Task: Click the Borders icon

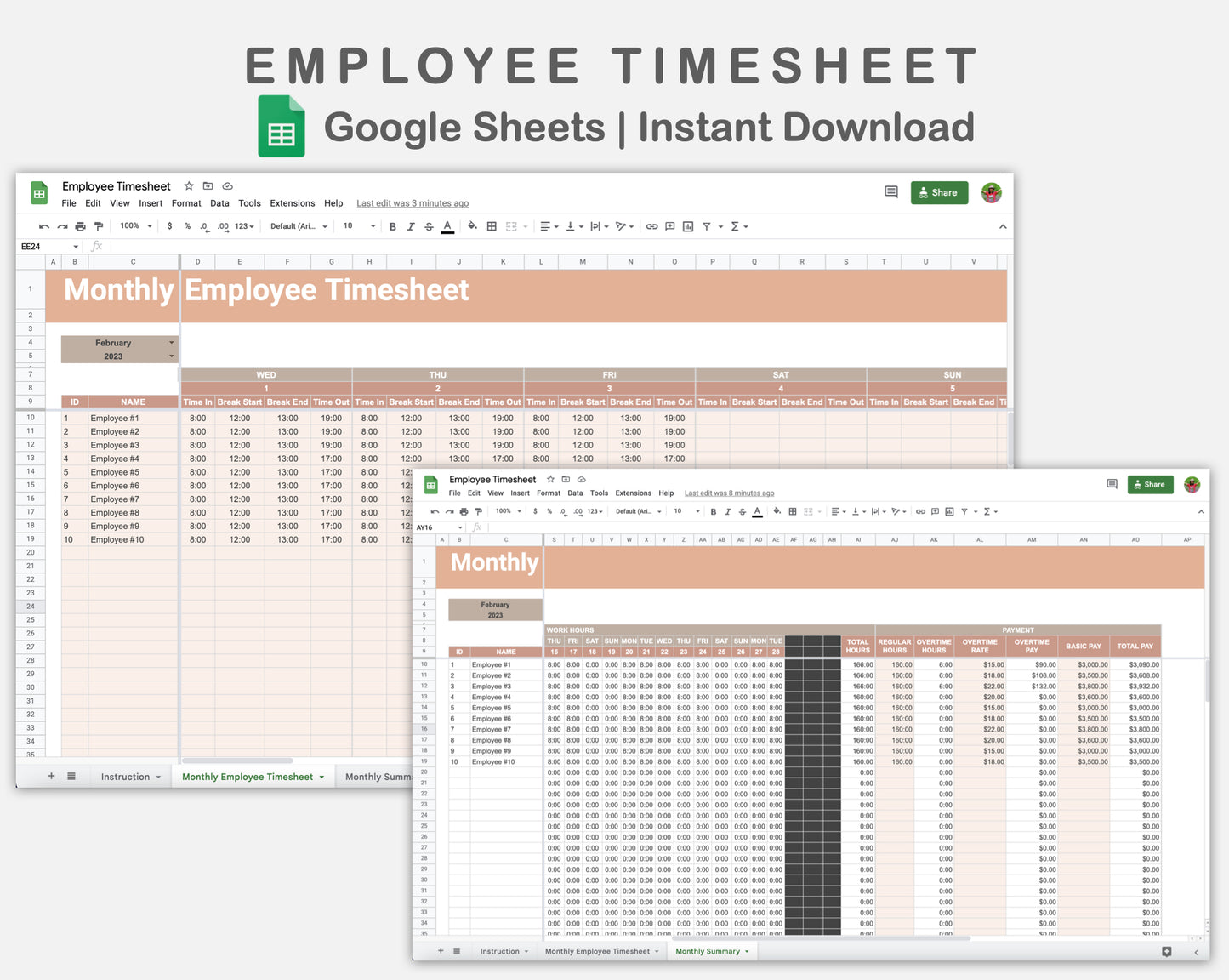Action: click(x=491, y=225)
